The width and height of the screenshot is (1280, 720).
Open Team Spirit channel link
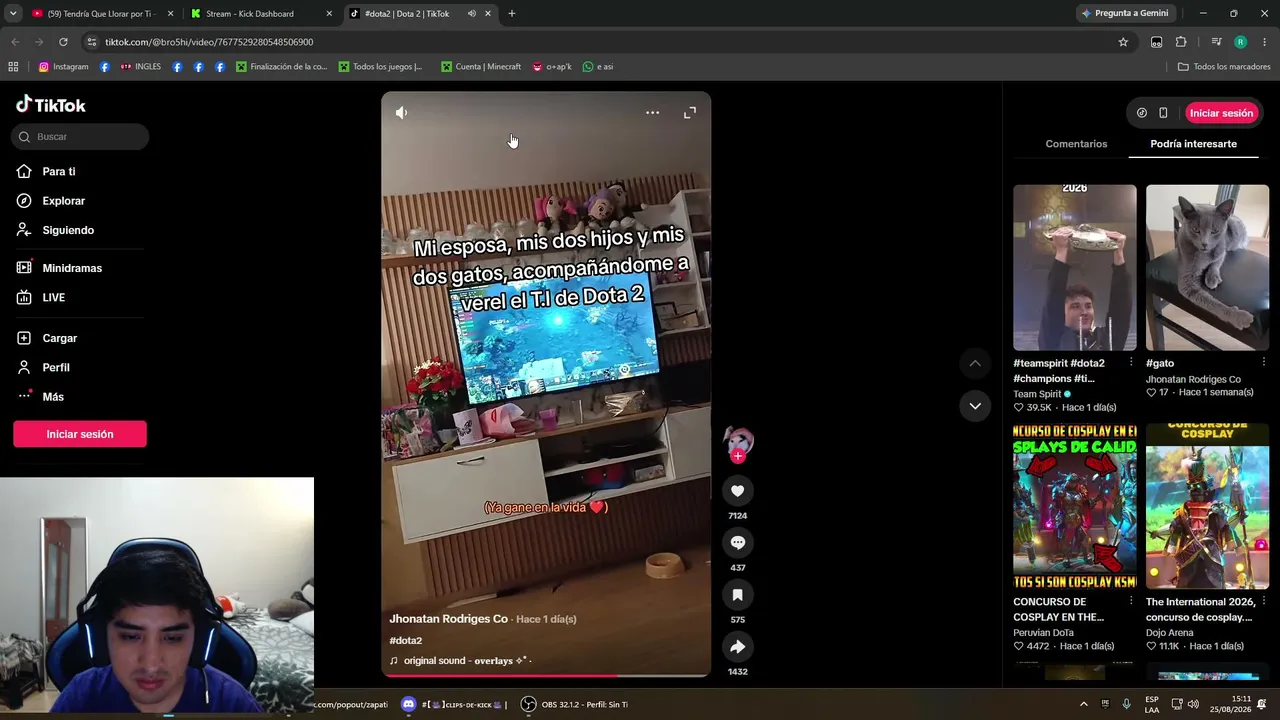click(x=1037, y=394)
